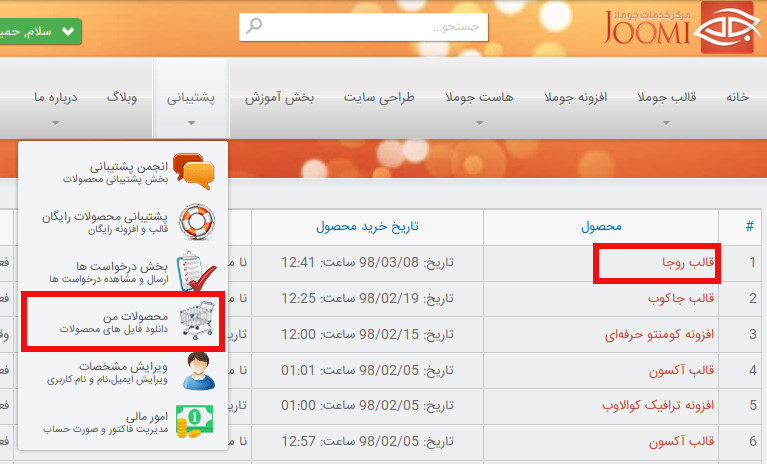Focus the جستجو search field

pyautogui.click(x=363, y=27)
